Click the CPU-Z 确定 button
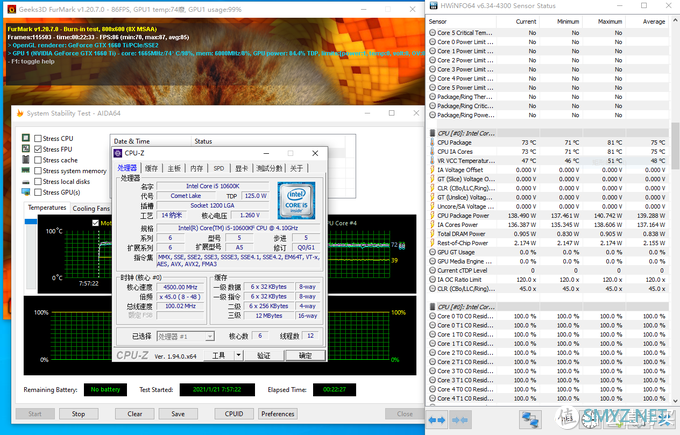Screen dimensions: 680x435 (305, 356)
